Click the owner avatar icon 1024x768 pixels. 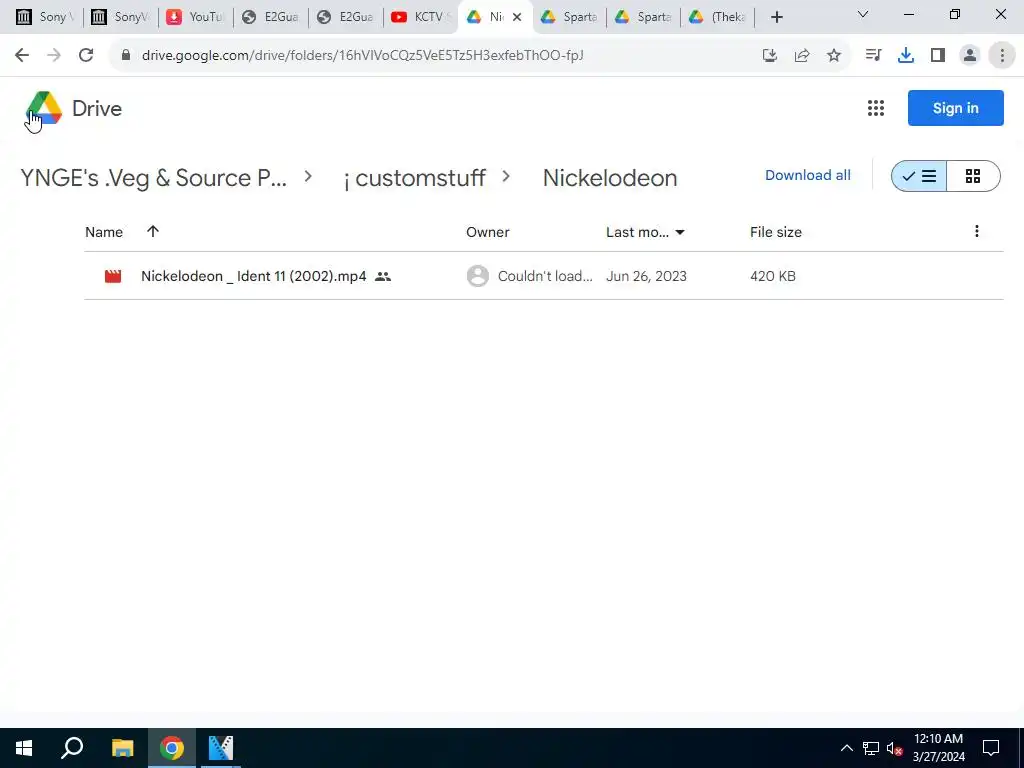477,276
